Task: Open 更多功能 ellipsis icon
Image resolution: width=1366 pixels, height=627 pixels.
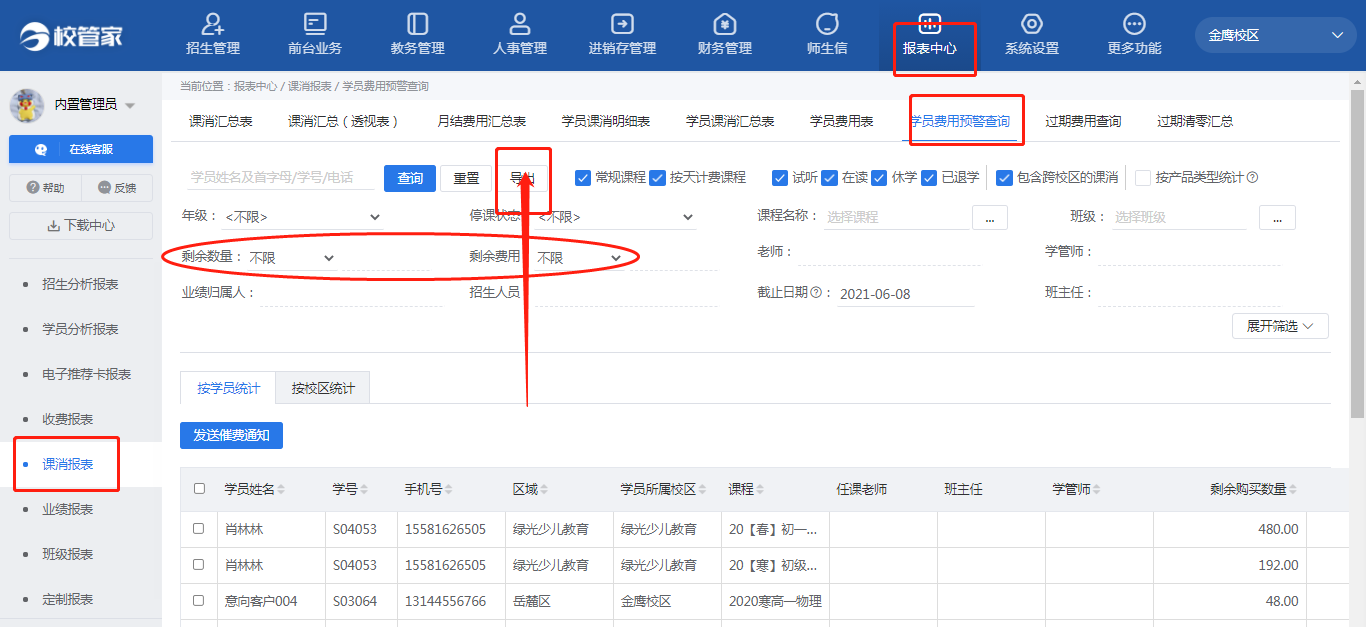Action: coord(1134,24)
